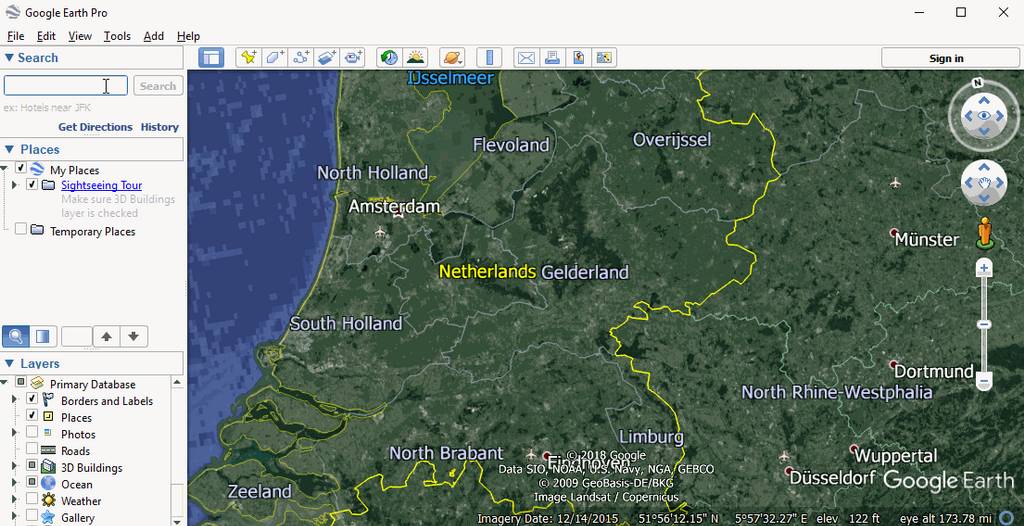The image size is (1024, 526).
Task: Click in the search input field
Action: [x=65, y=86]
